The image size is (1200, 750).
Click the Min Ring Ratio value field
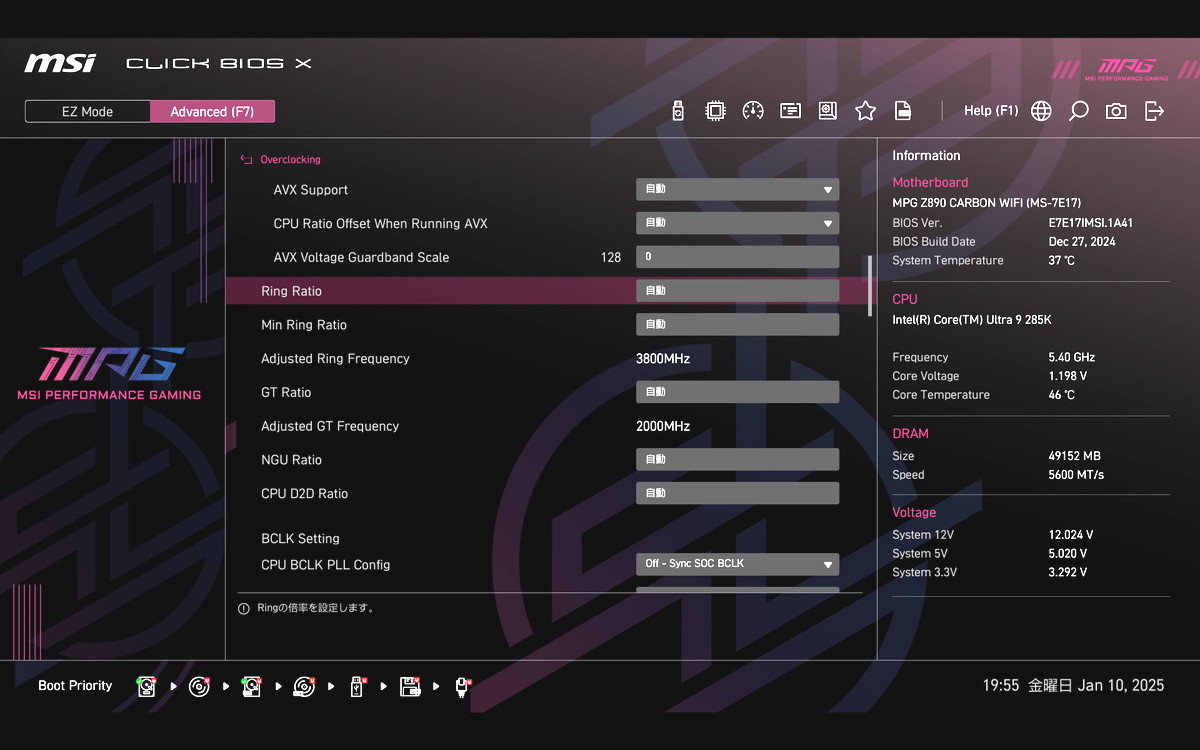[x=737, y=325]
